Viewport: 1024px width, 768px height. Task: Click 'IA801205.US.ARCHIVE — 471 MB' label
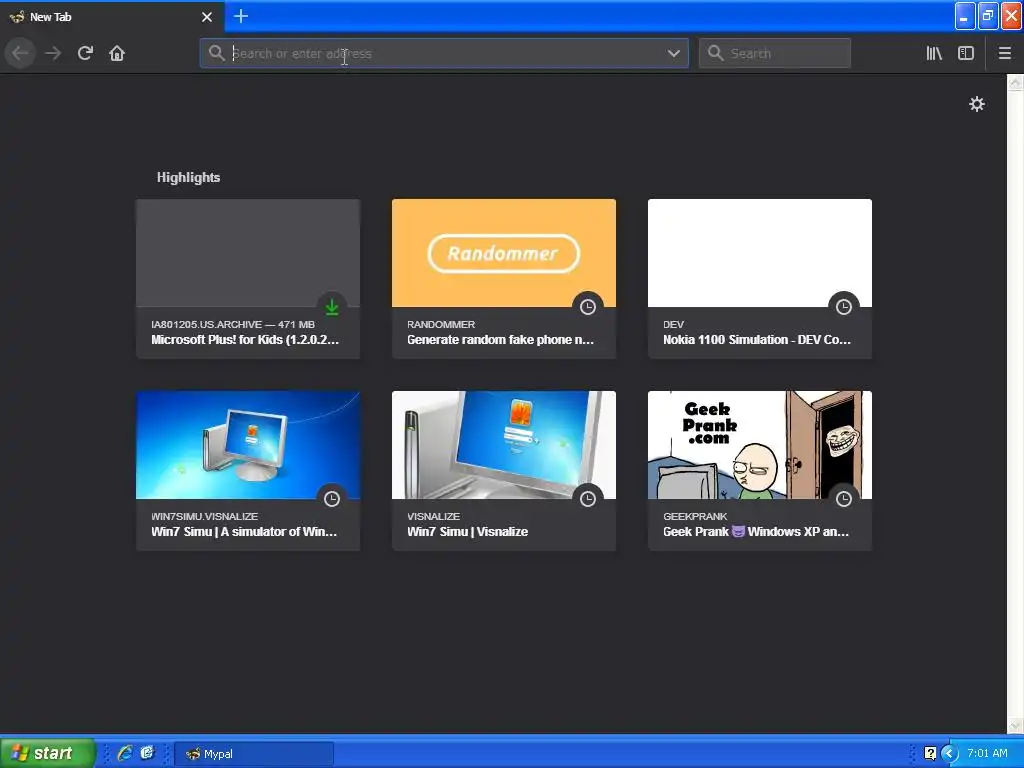pos(232,324)
